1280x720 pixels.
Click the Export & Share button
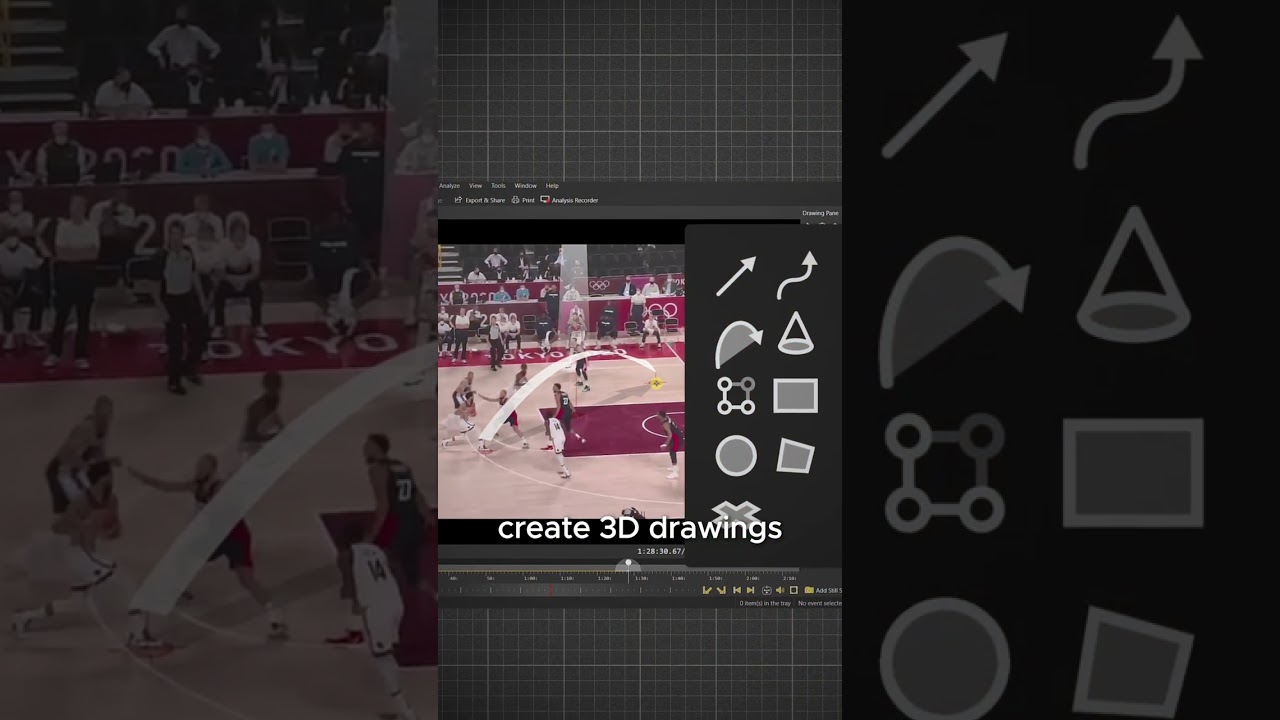480,200
